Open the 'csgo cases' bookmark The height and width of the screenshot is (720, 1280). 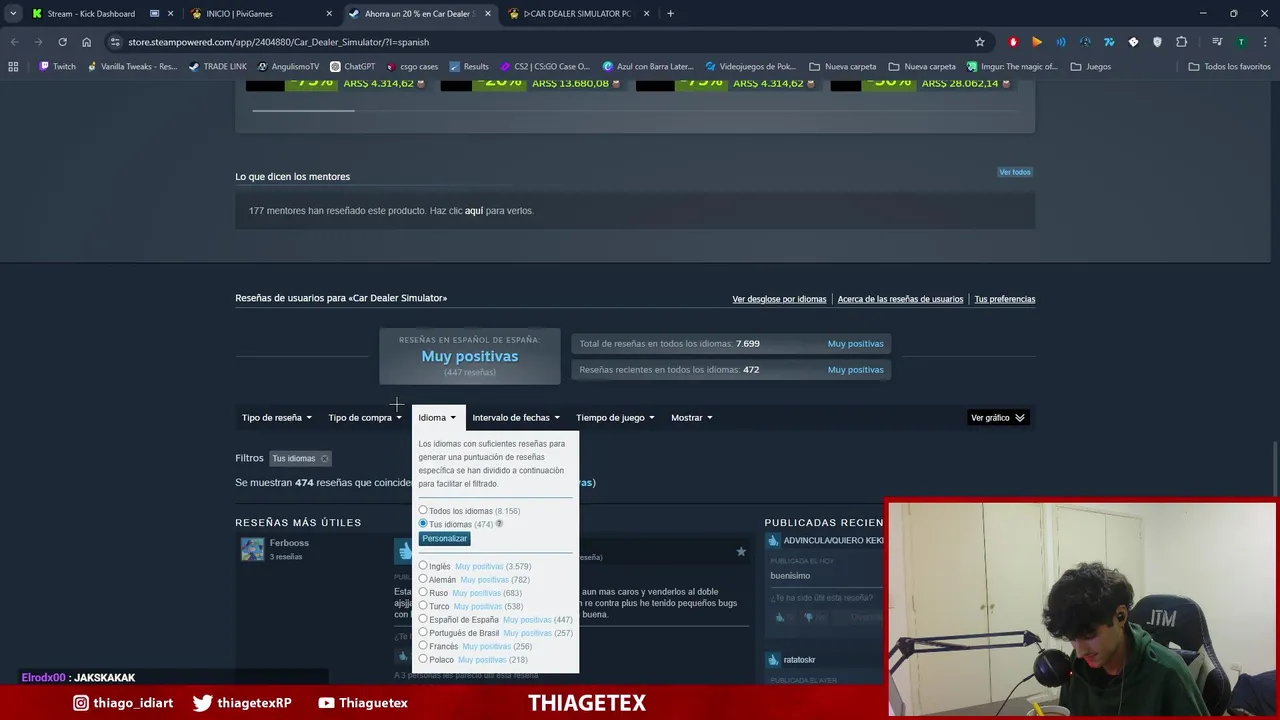tap(412, 67)
